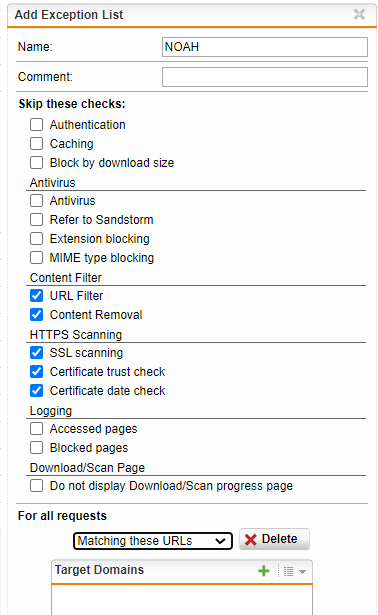The width and height of the screenshot is (378, 615).
Task: Focus the Name field containing NOAH
Action: point(265,47)
